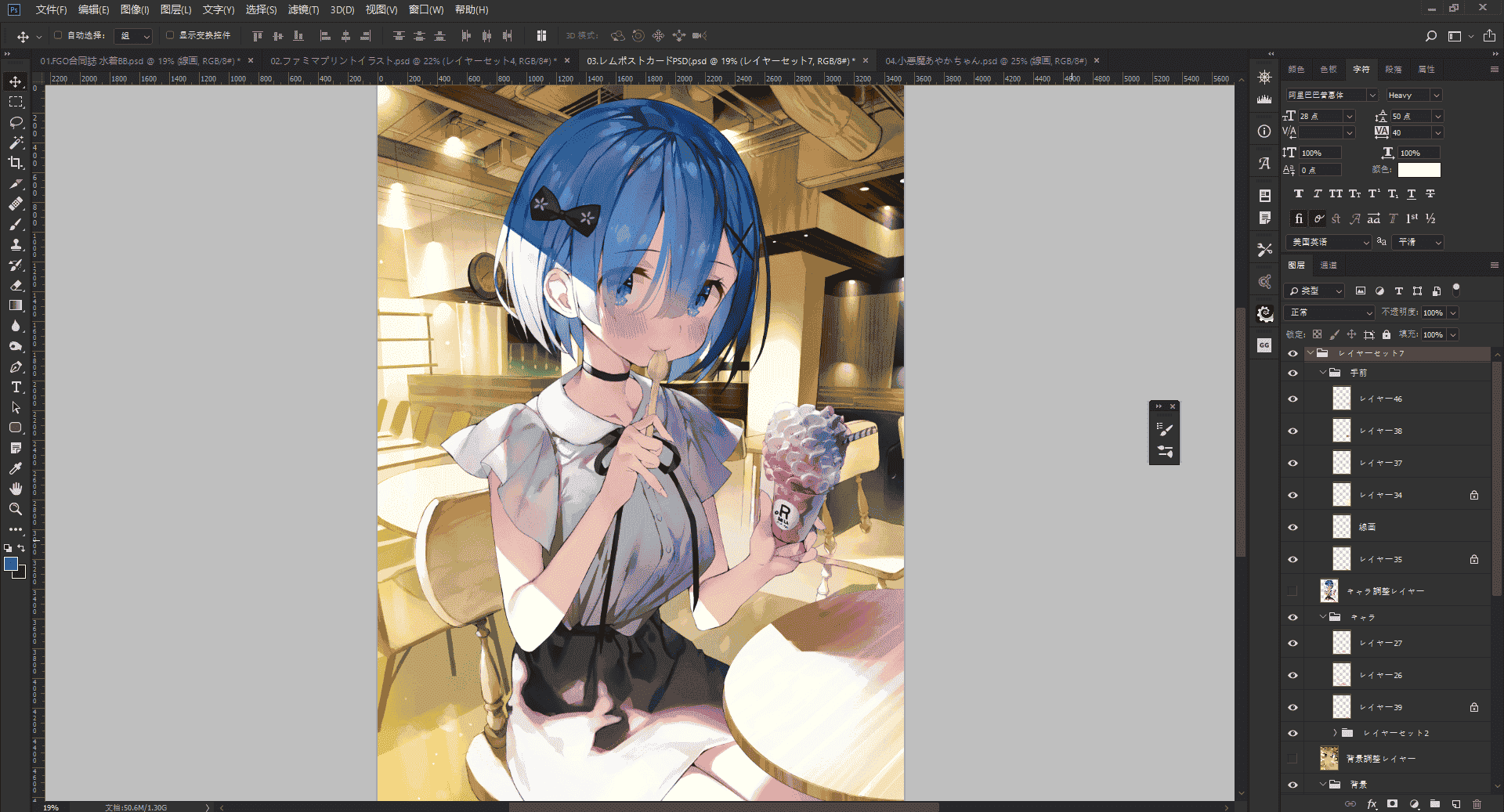Open the 图层 menu

175,9
